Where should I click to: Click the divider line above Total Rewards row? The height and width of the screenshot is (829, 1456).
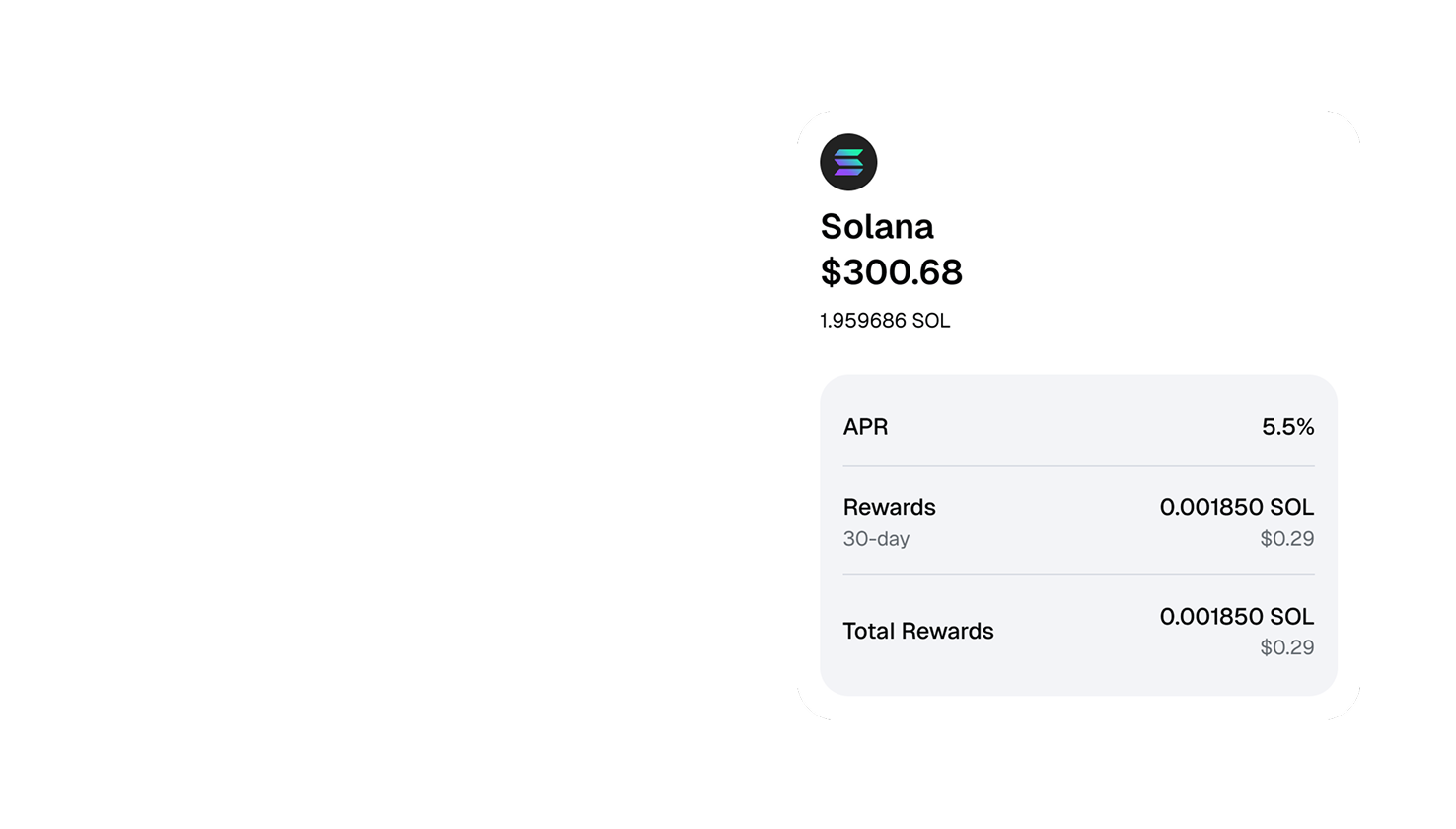click(1078, 574)
